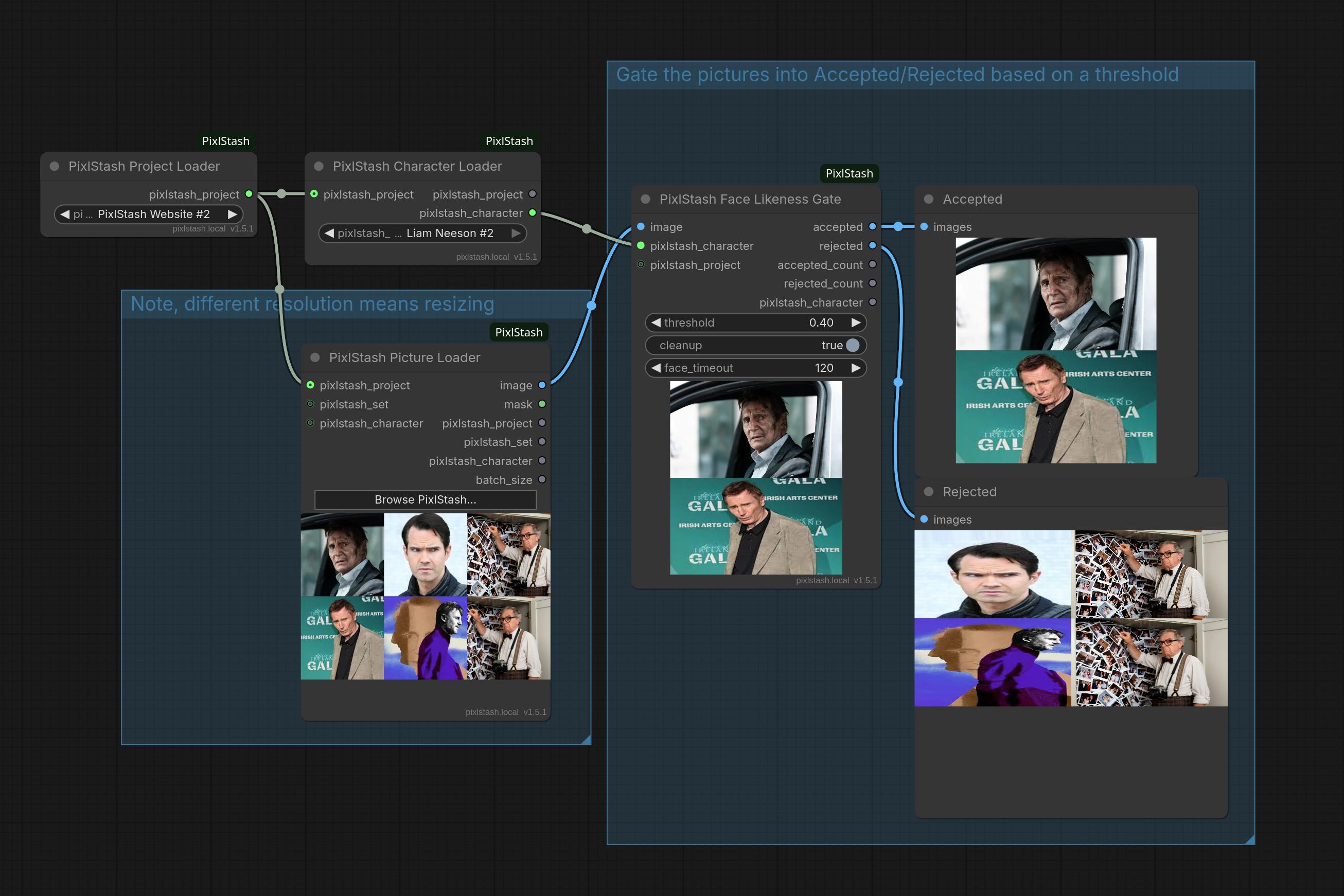Click Gate accepted output socket
The width and height of the screenshot is (1344, 896).
872,227
